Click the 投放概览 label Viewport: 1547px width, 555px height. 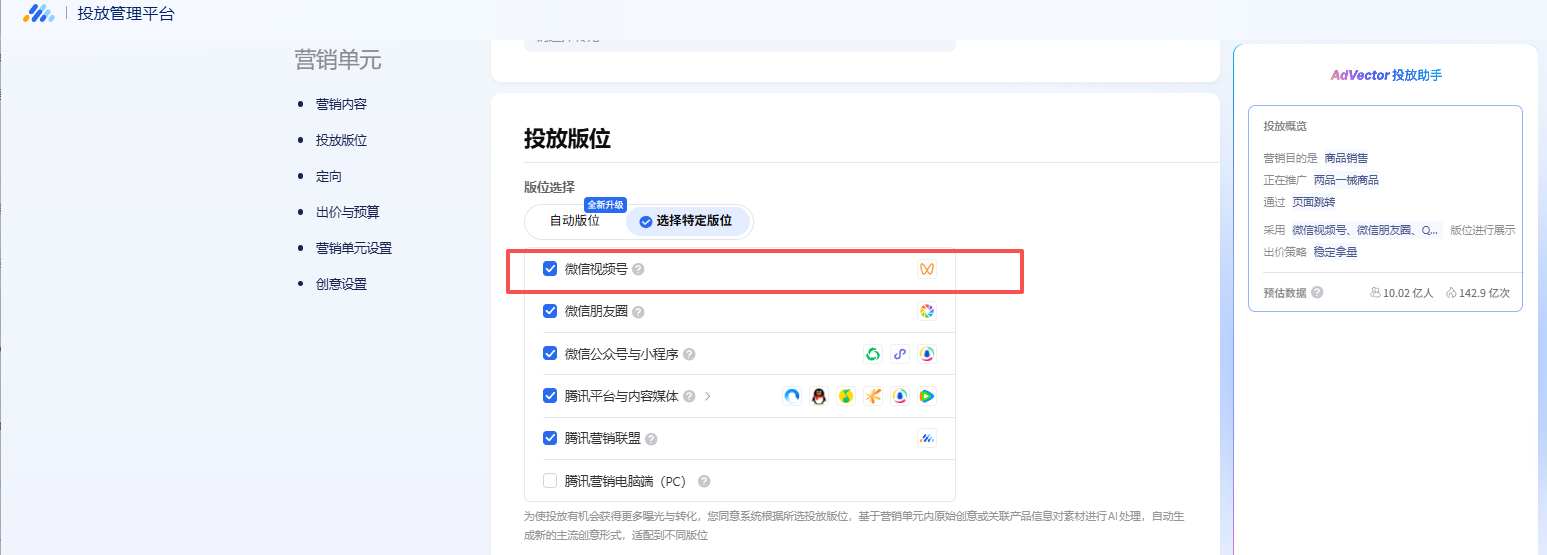[x=1285, y=126]
